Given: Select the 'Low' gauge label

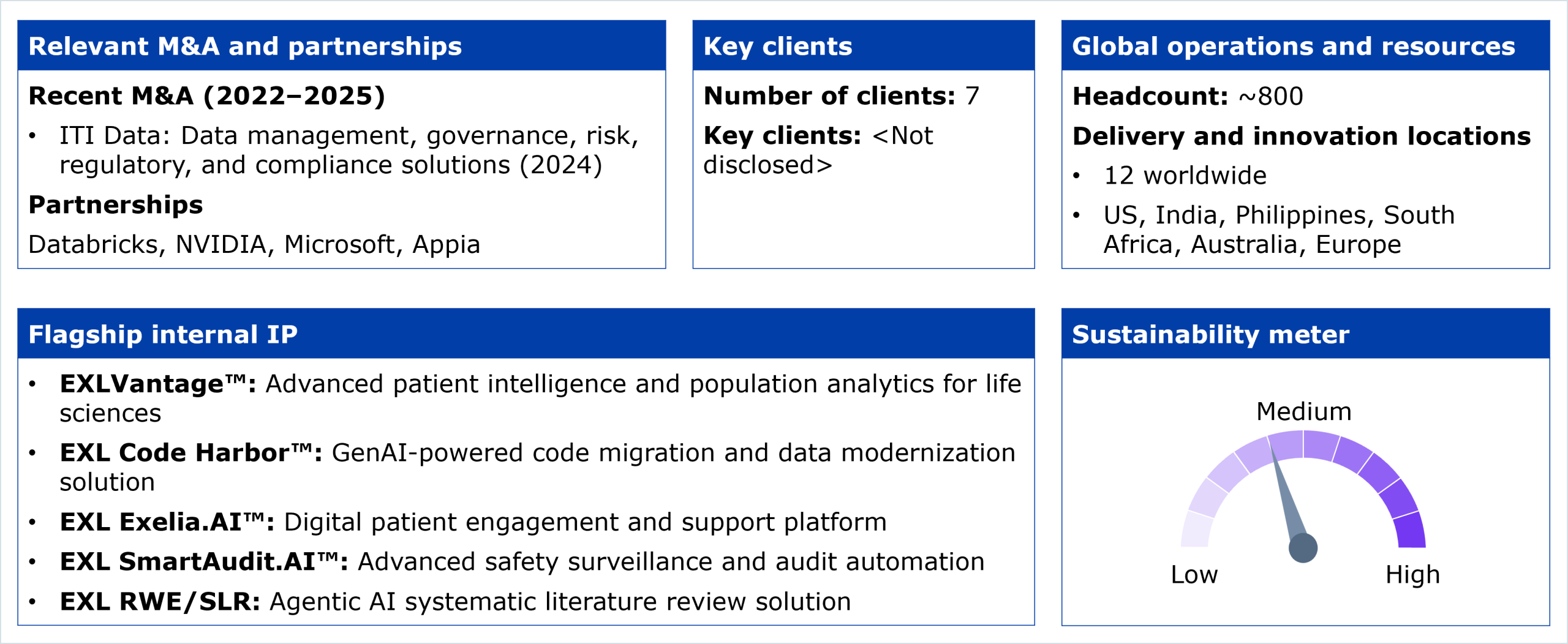Looking at the screenshot, I should tap(1194, 574).
